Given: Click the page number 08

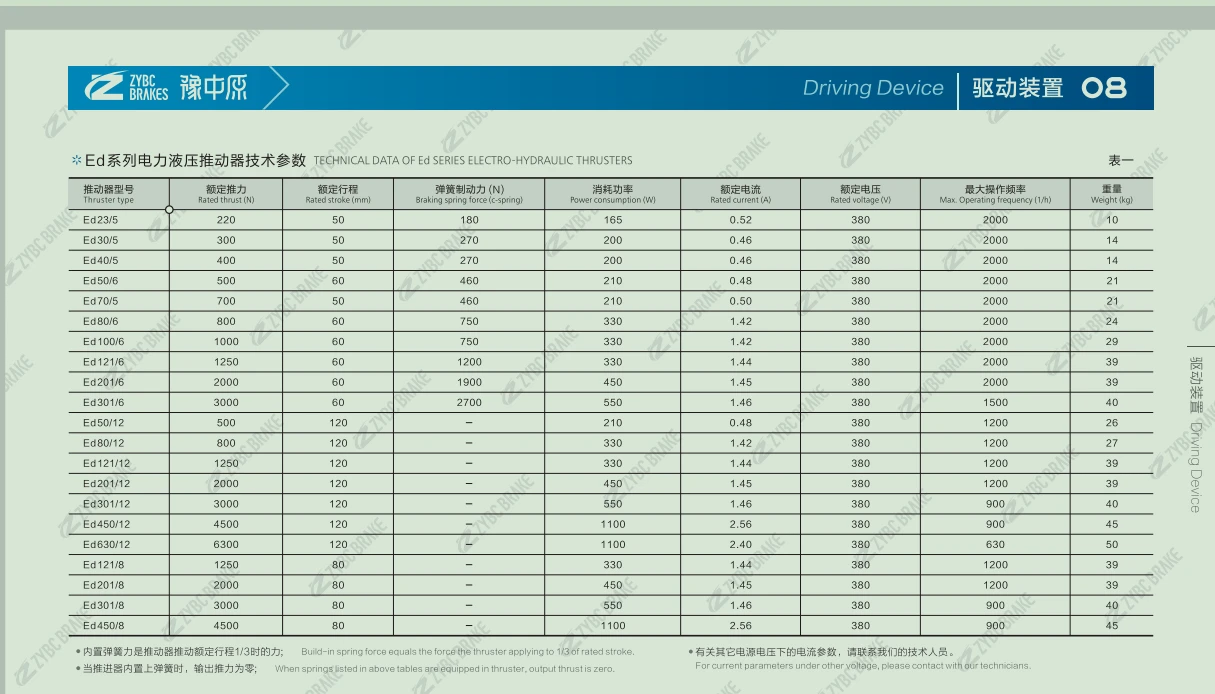Looking at the screenshot, I should pos(1104,88).
